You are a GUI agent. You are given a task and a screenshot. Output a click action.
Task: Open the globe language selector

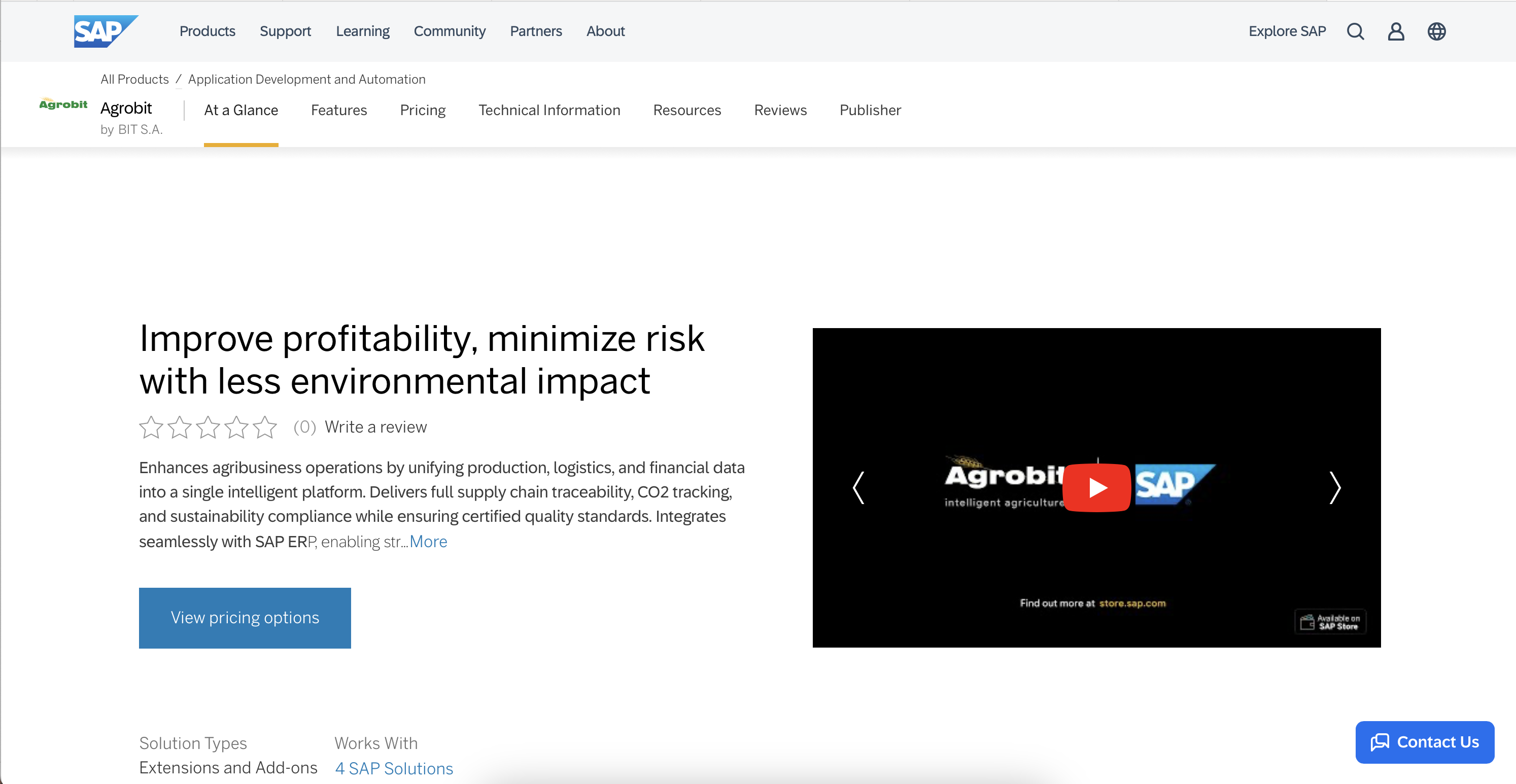pos(1436,31)
